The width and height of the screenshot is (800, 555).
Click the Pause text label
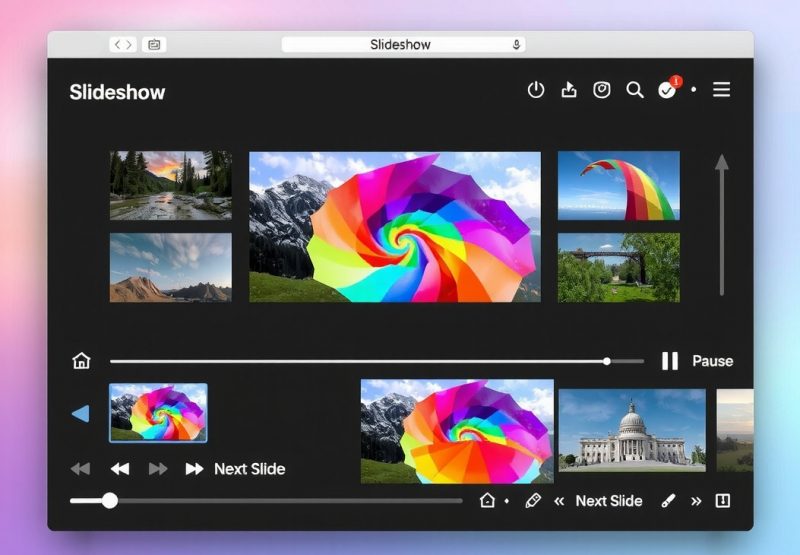[x=713, y=361]
